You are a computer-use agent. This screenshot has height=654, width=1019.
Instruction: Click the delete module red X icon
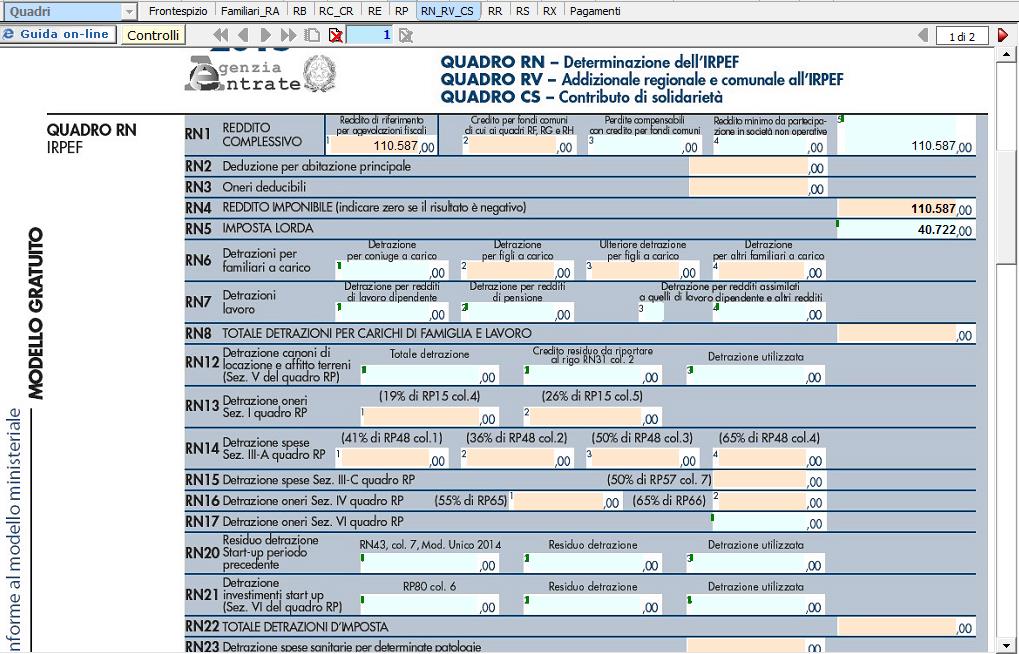tap(335, 35)
